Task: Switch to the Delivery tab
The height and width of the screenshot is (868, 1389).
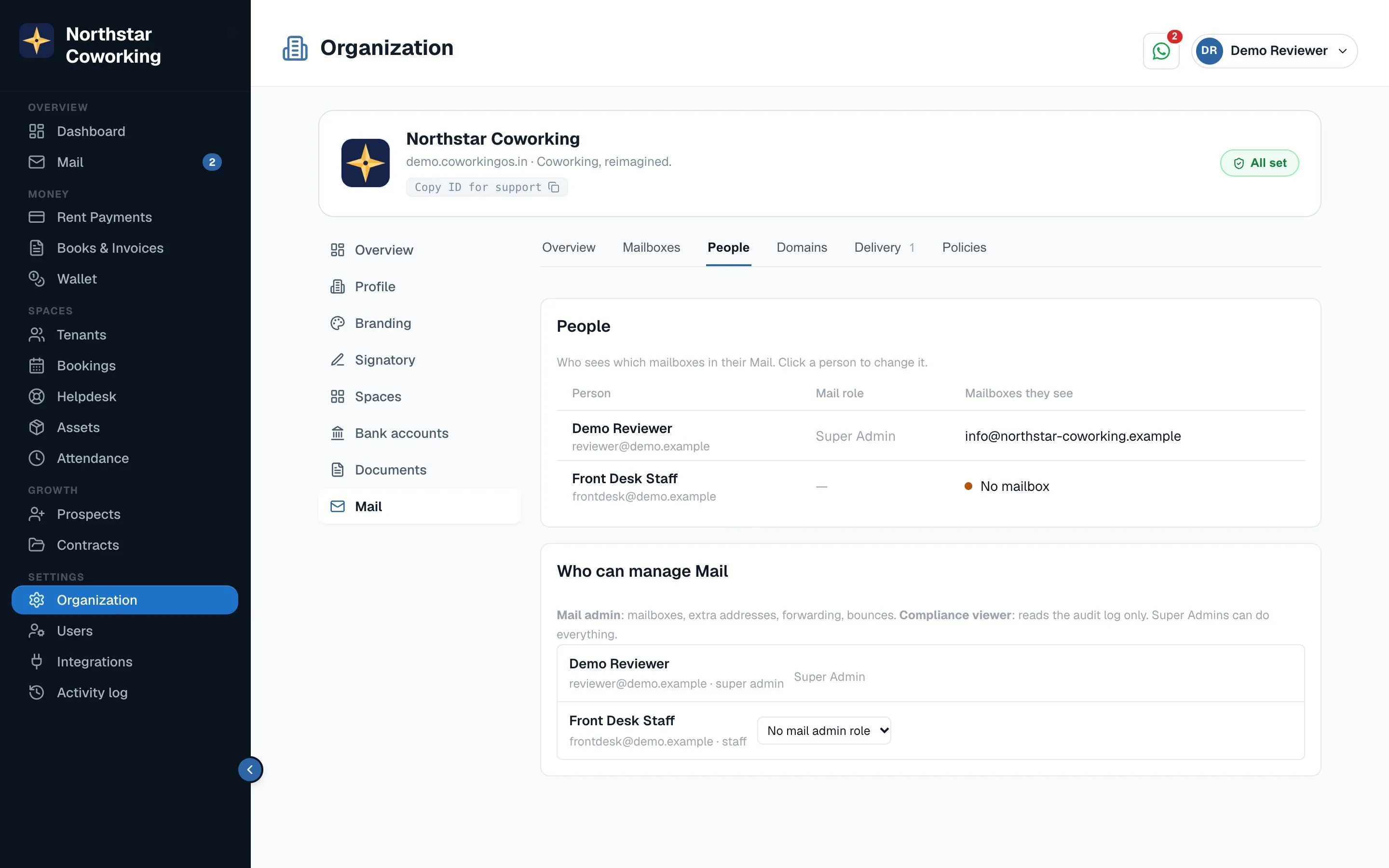Action: 885,247
